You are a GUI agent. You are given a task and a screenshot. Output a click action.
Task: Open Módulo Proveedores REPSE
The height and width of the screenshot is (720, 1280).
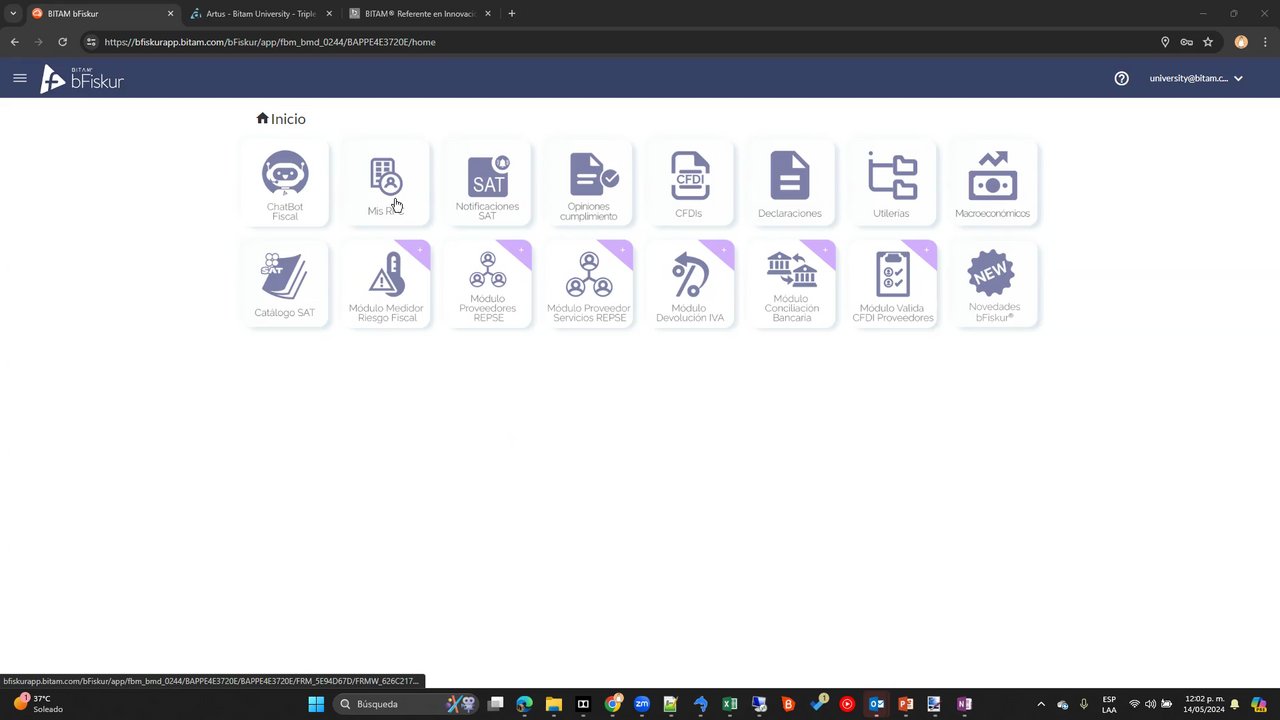(487, 285)
